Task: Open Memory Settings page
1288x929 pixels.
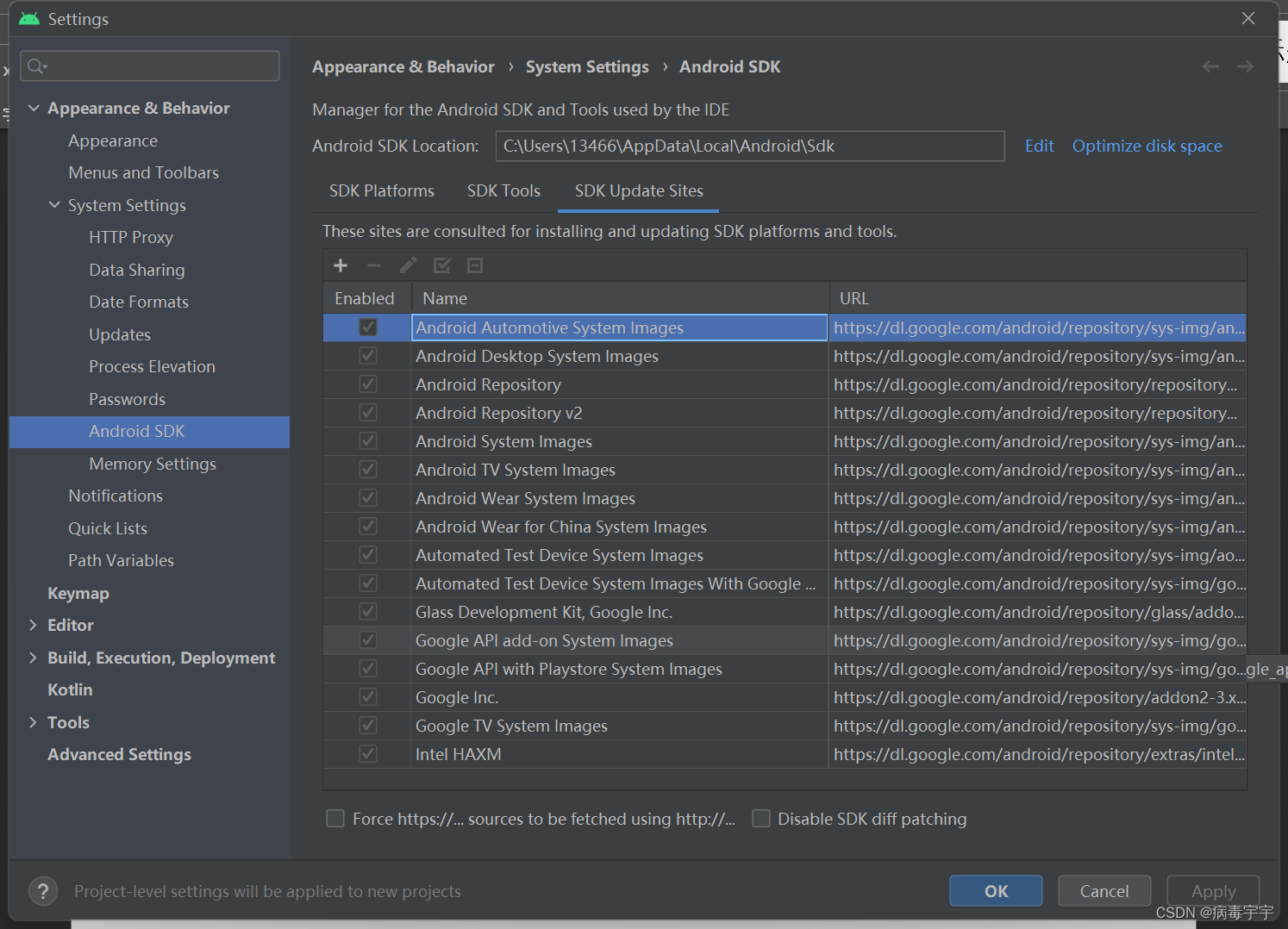Action: coord(153,464)
